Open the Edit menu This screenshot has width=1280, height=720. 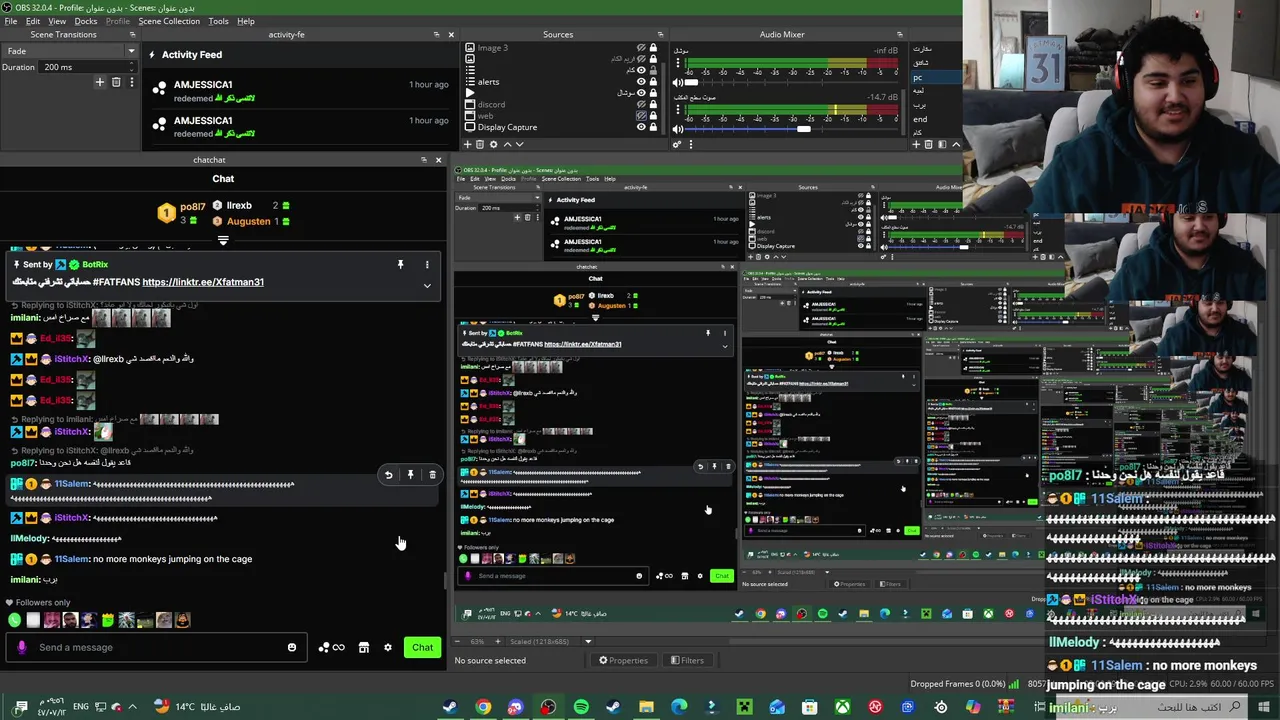[33, 21]
